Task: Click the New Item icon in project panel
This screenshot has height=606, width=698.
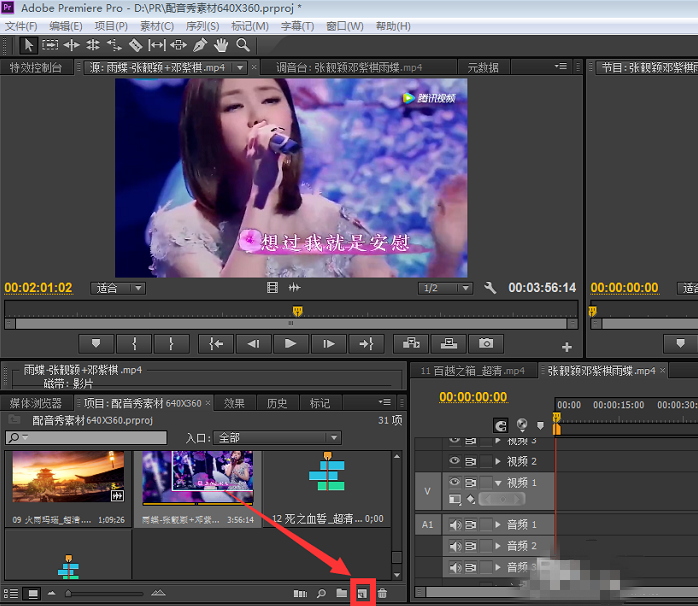Action: coord(362,594)
